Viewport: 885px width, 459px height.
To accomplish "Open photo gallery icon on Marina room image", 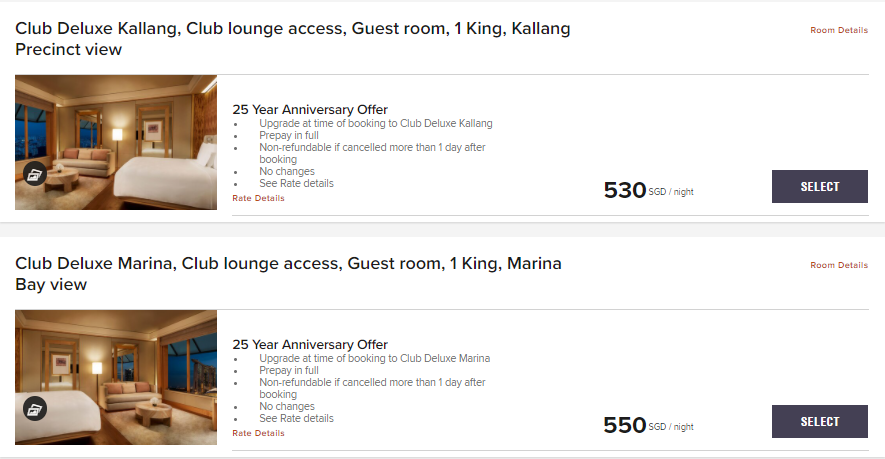I will point(35,409).
